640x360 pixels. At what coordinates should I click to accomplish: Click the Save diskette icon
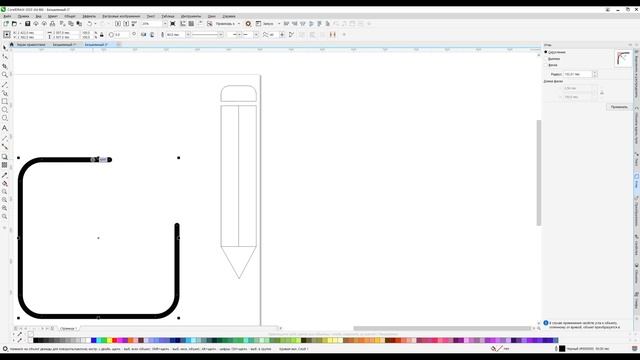[28, 24]
